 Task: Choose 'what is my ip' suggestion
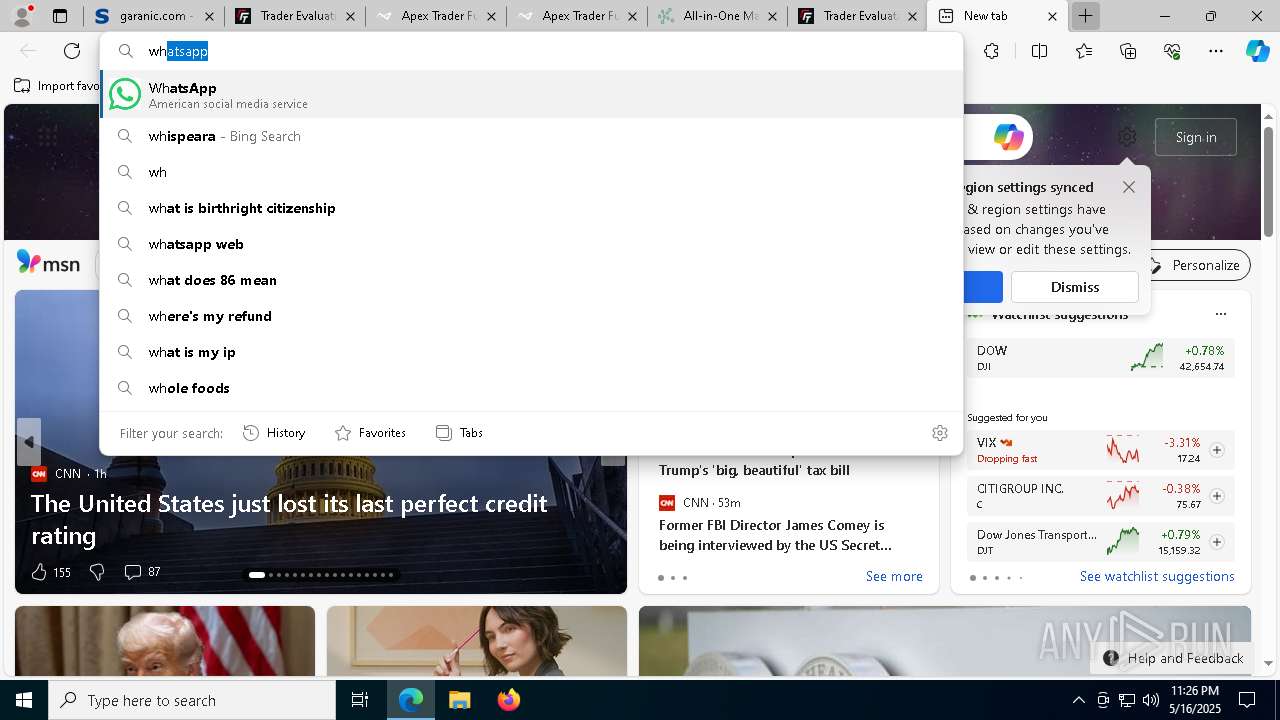coord(532,352)
